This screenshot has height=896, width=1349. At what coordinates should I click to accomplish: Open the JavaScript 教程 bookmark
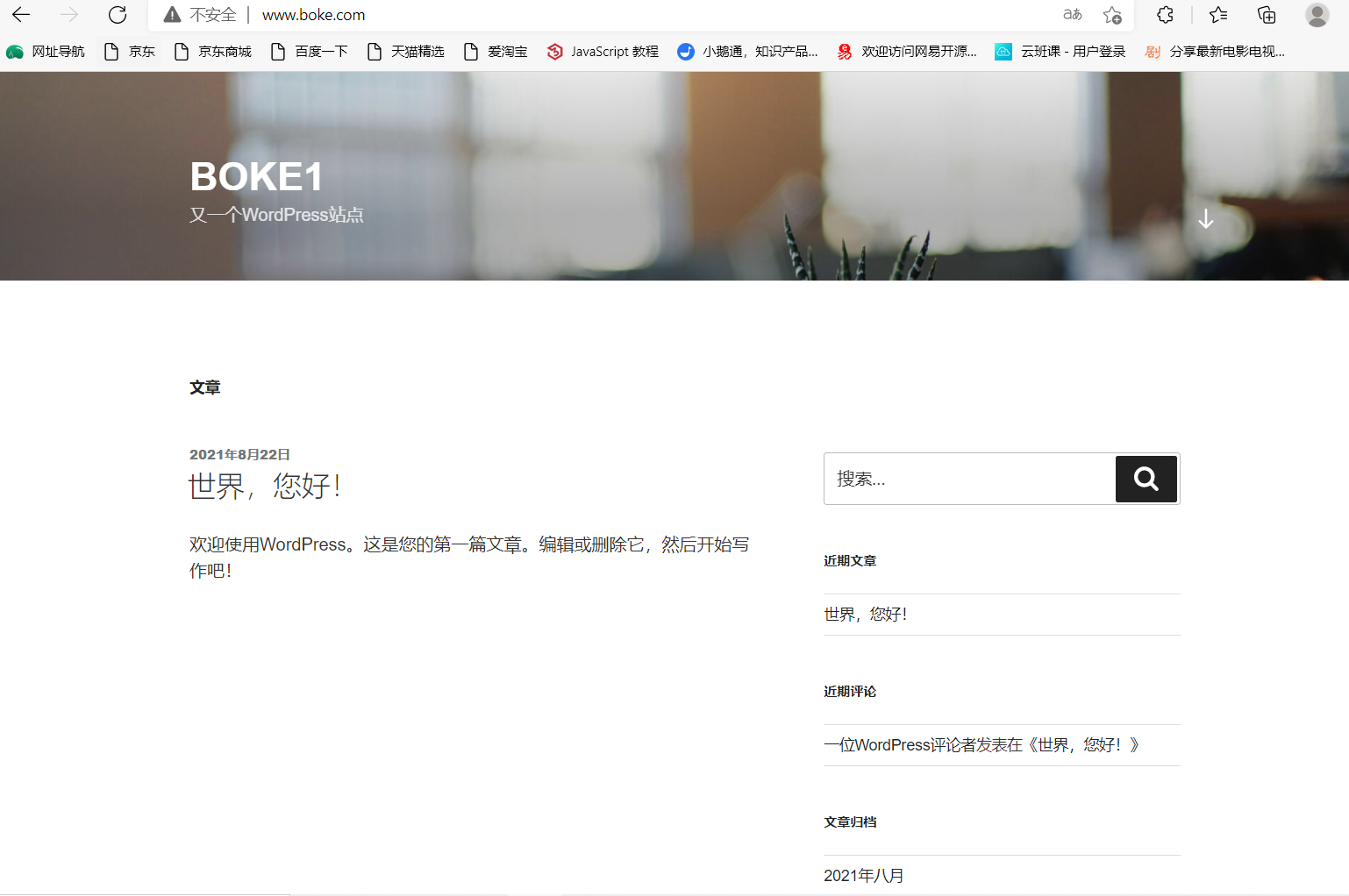[x=602, y=51]
